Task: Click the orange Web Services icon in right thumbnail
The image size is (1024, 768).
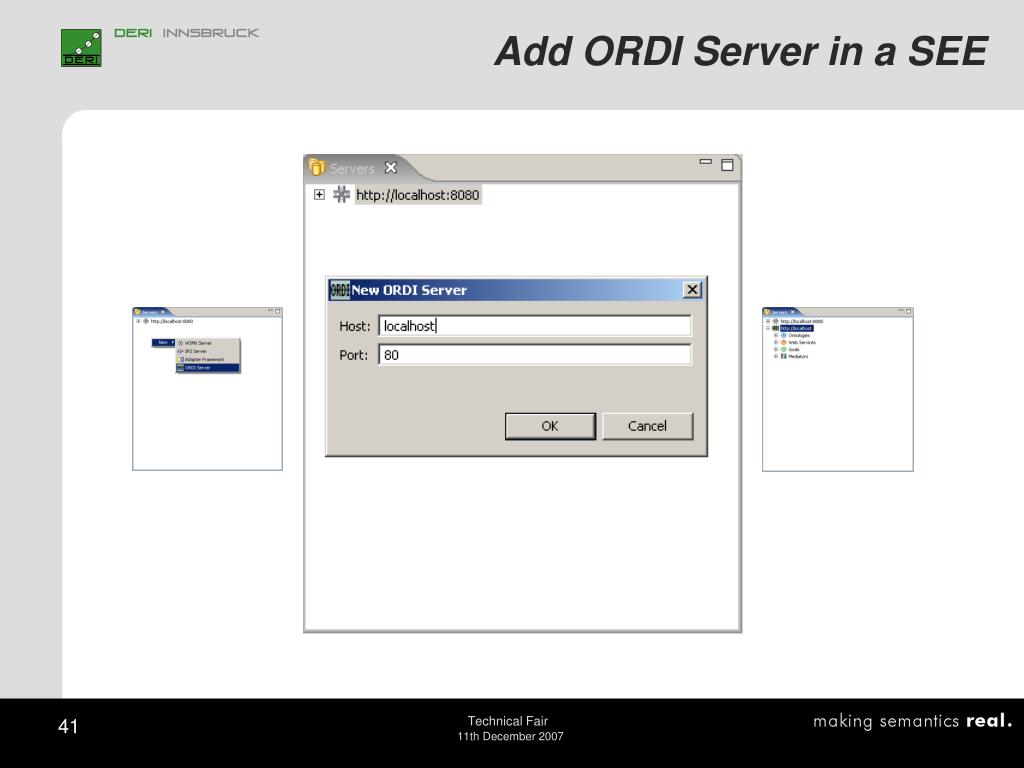Action: 784,342
